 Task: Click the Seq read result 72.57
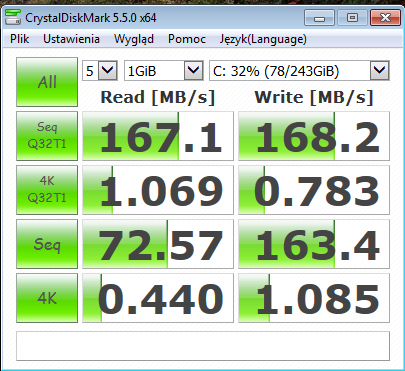tap(158, 244)
